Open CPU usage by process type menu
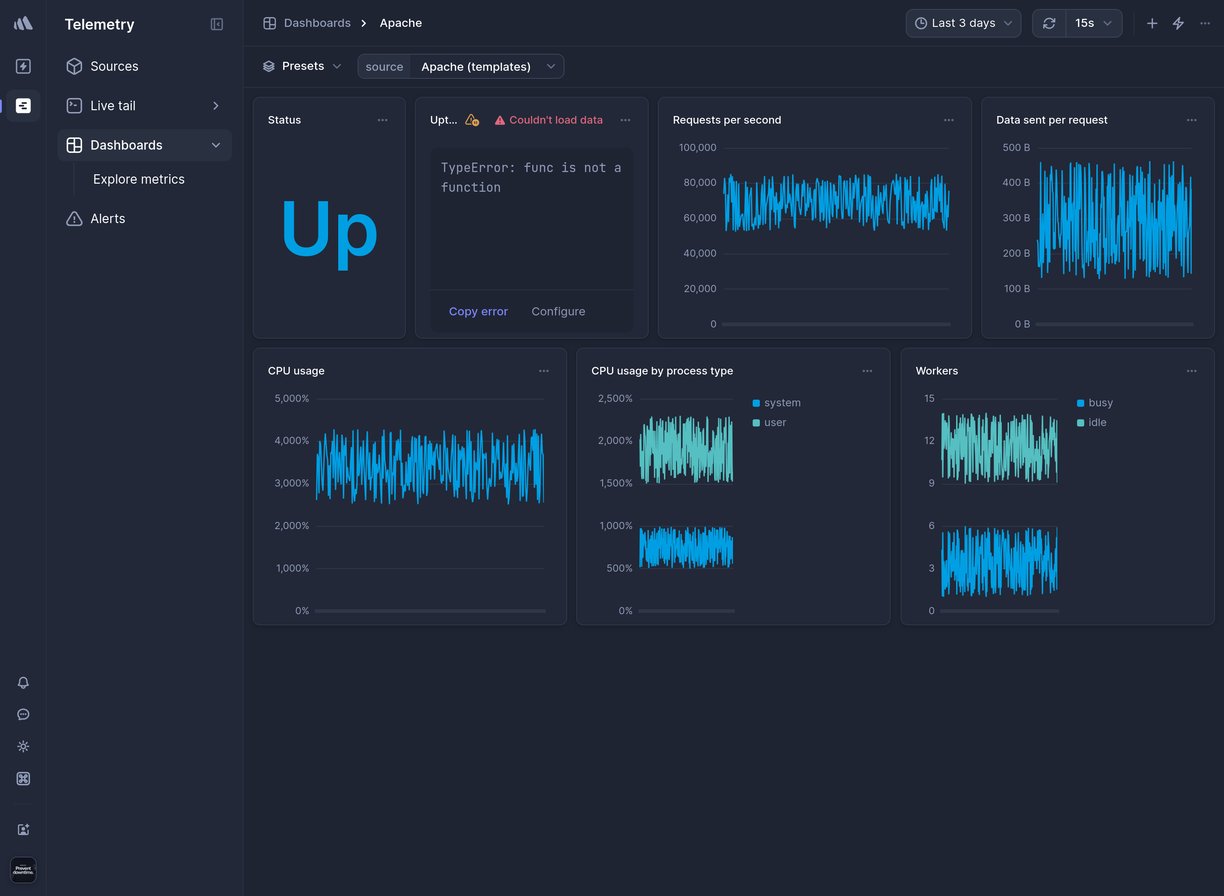1224x896 pixels. (x=867, y=371)
